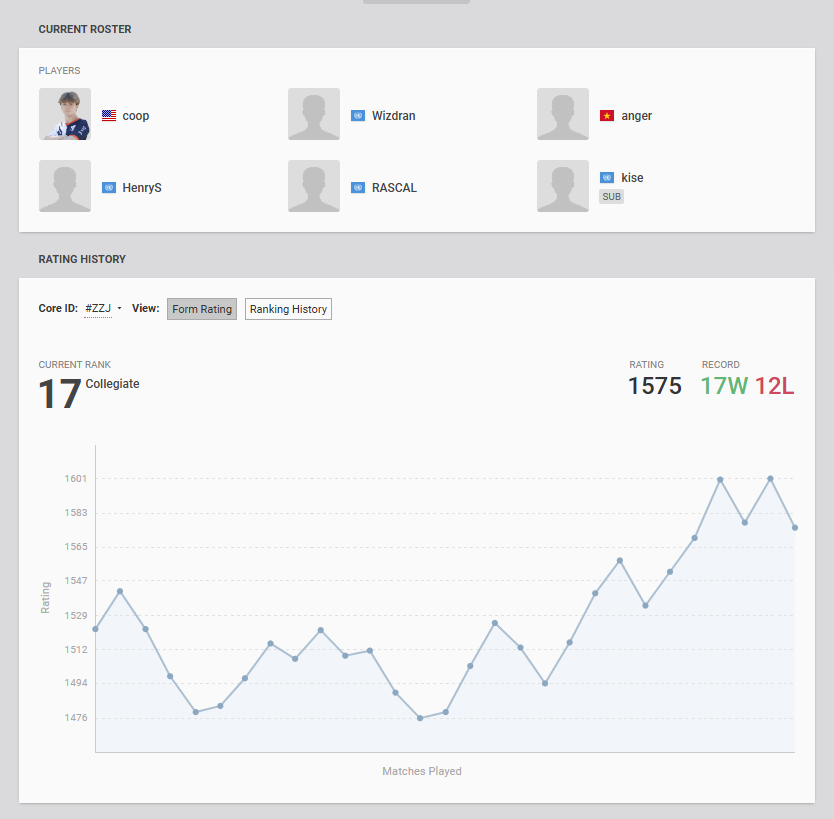
Task: Open player link coop
Action: click(x=136, y=116)
